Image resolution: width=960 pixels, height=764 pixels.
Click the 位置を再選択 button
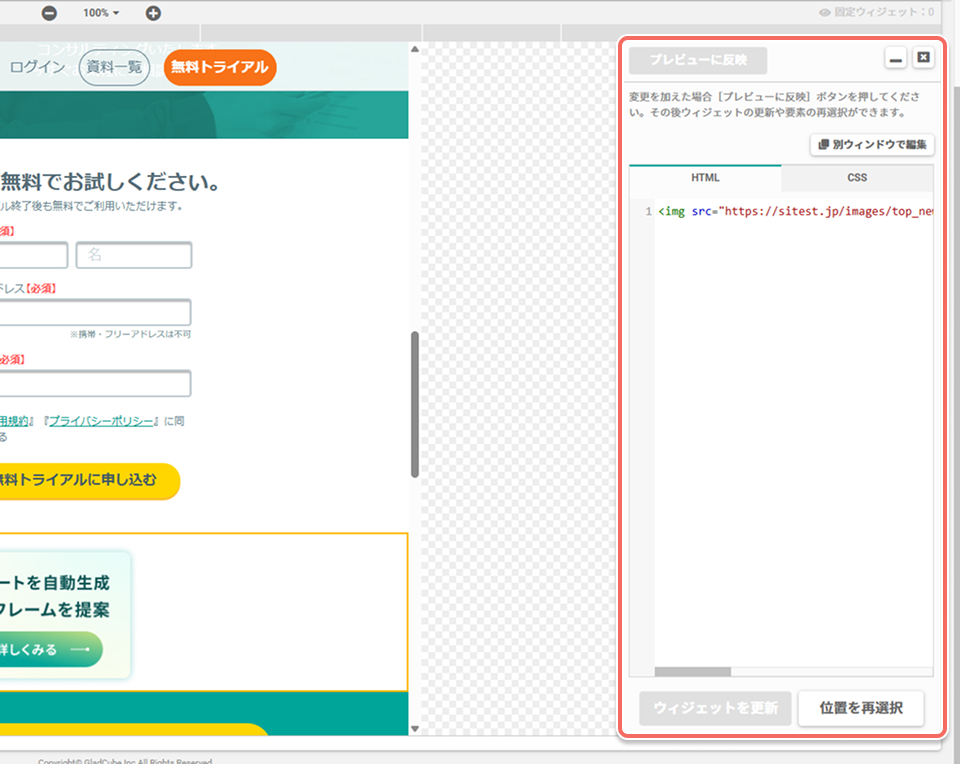pos(861,708)
